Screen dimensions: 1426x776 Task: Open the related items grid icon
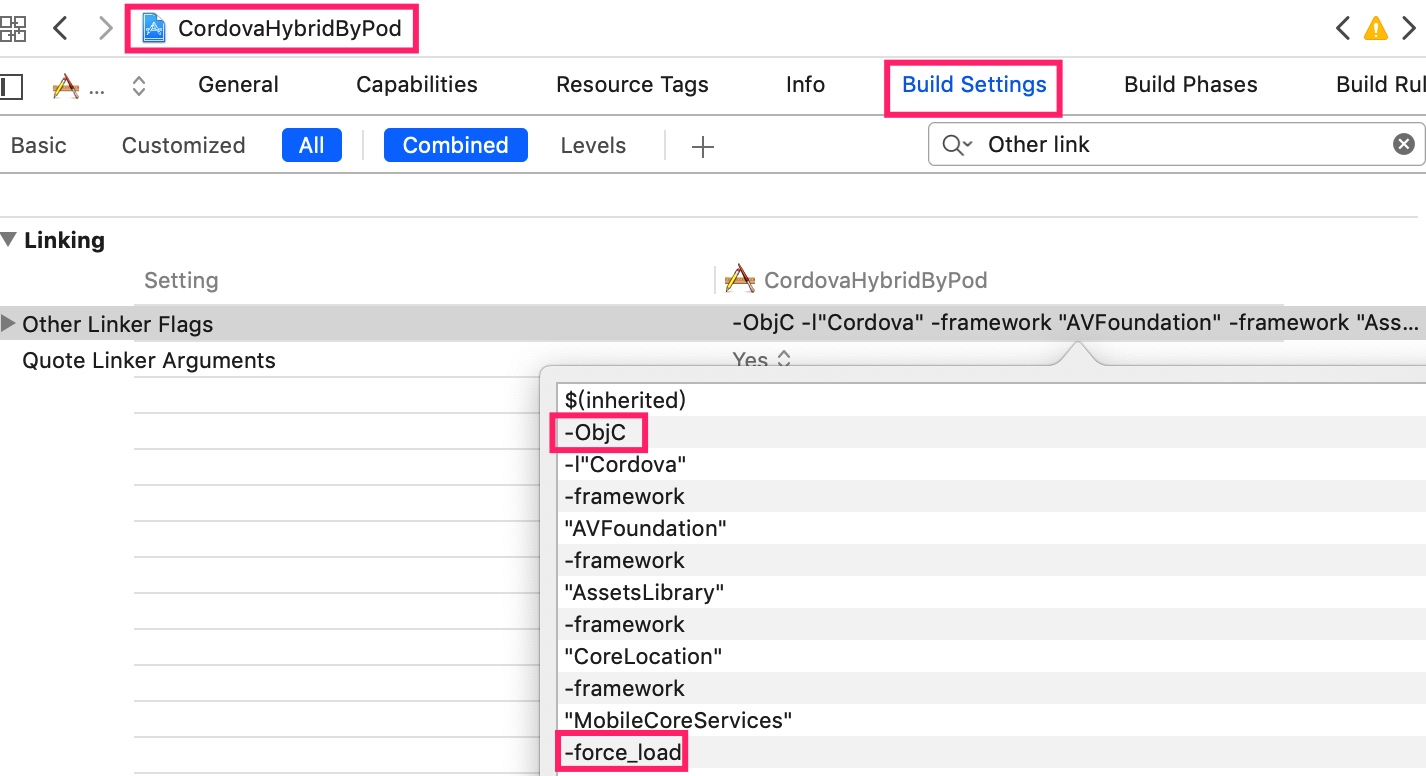point(13,28)
